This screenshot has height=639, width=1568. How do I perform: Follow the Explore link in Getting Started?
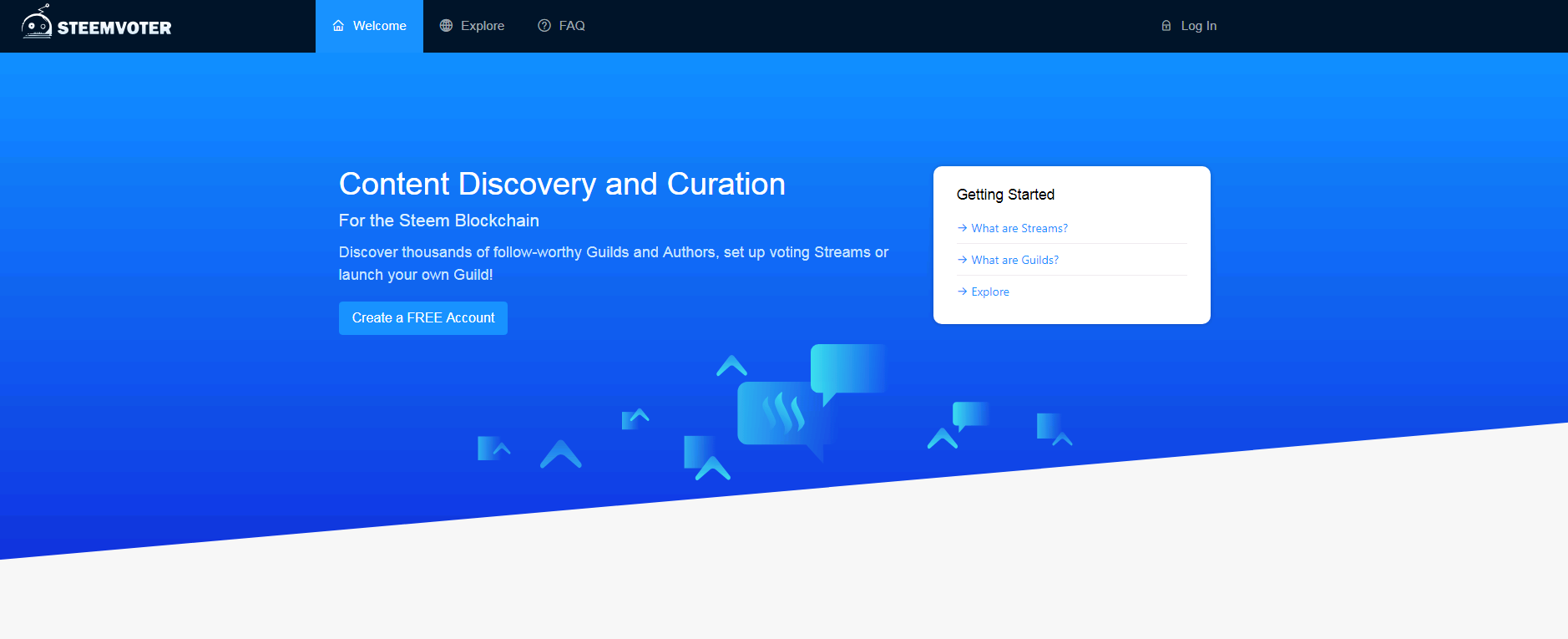[990, 292]
